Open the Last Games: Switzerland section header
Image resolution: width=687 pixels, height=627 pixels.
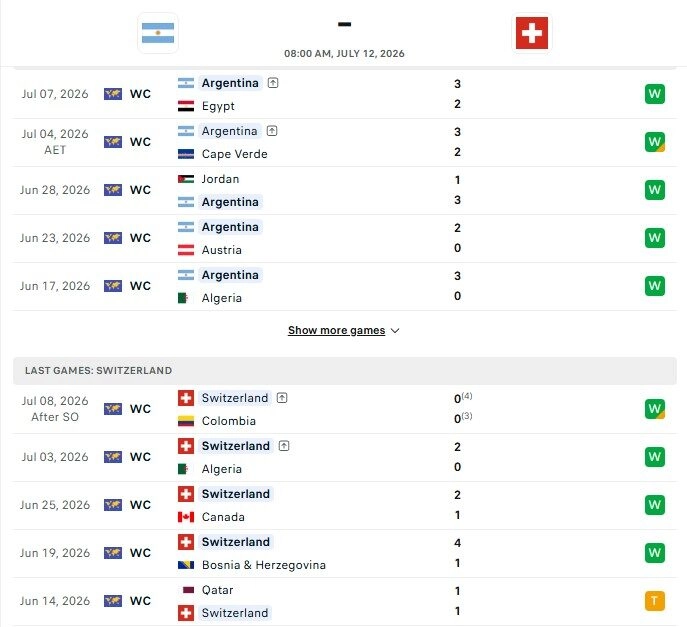click(x=345, y=371)
